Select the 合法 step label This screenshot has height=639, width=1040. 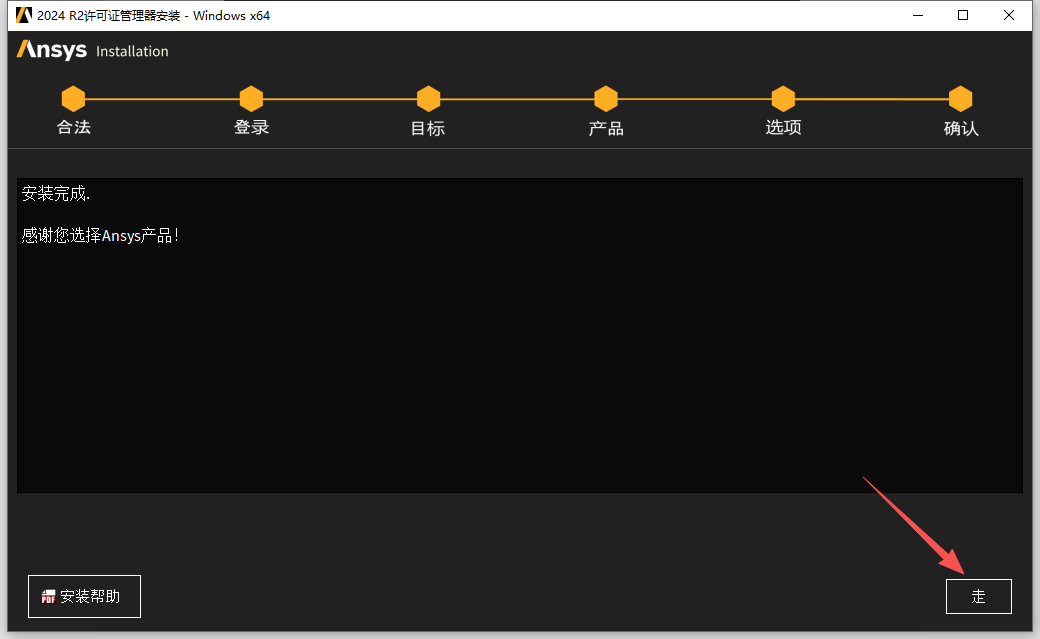coord(73,127)
